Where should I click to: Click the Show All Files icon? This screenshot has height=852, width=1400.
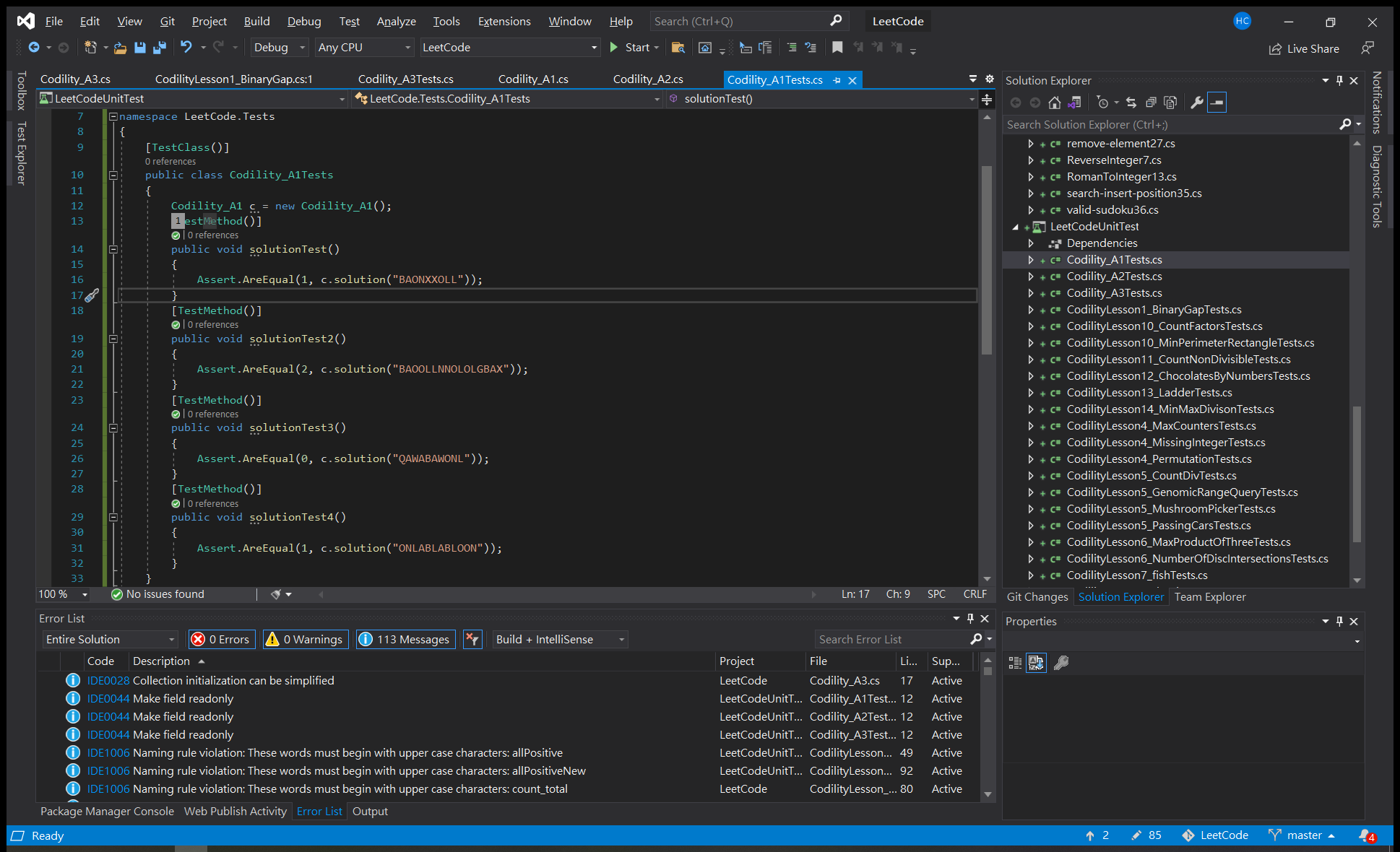coord(1170,103)
